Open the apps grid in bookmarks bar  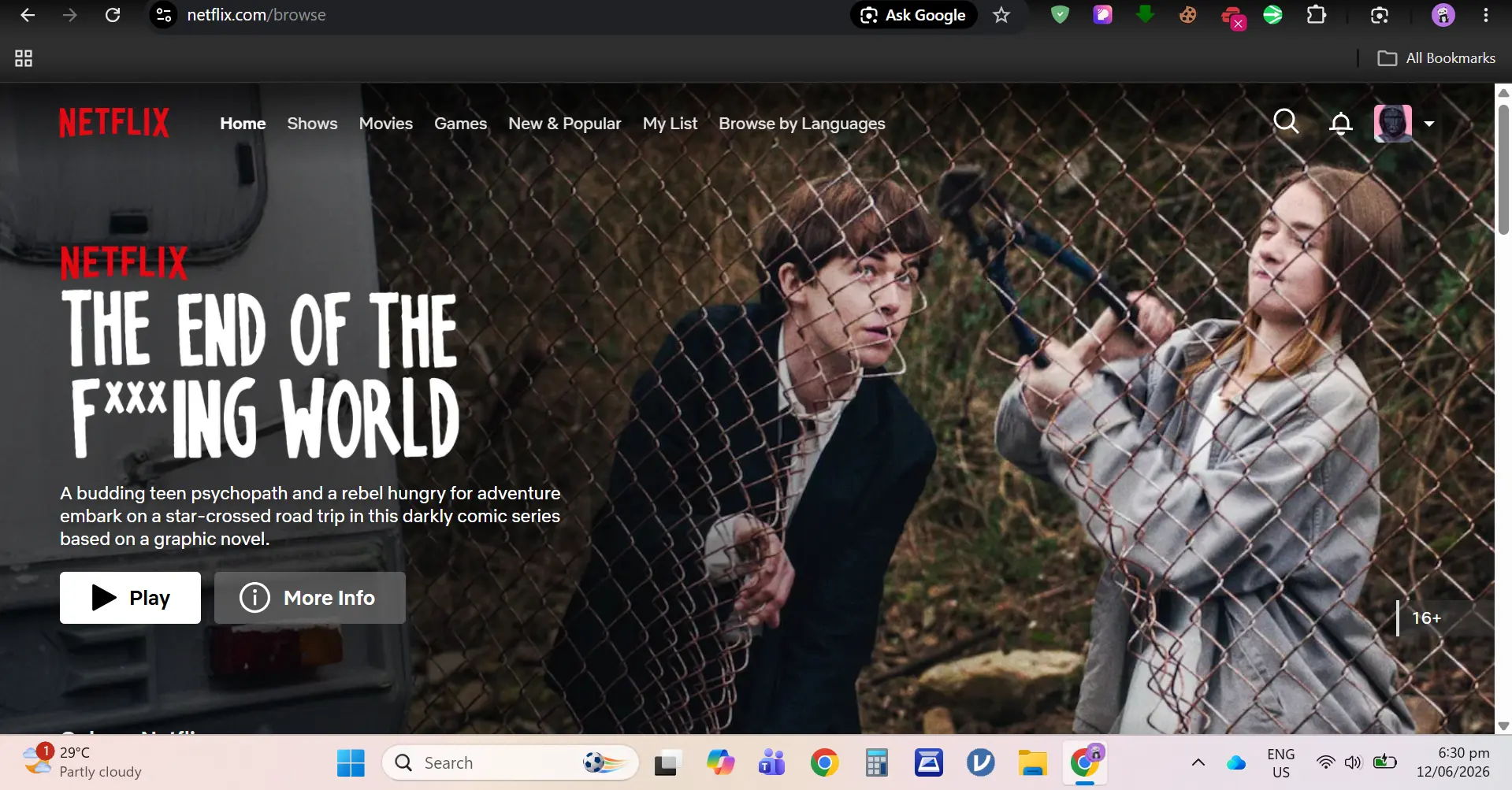[x=24, y=58]
